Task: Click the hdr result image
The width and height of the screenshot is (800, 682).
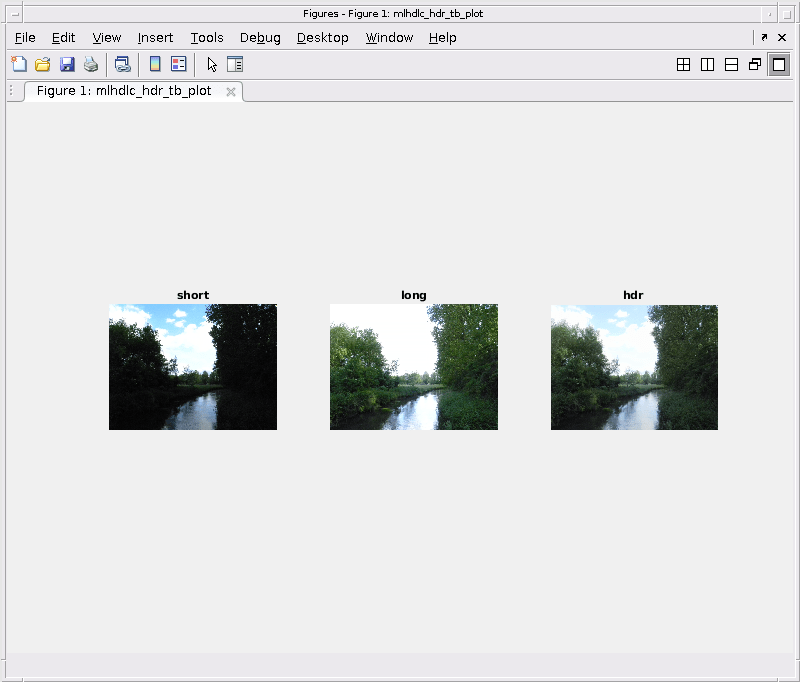Action: point(634,367)
